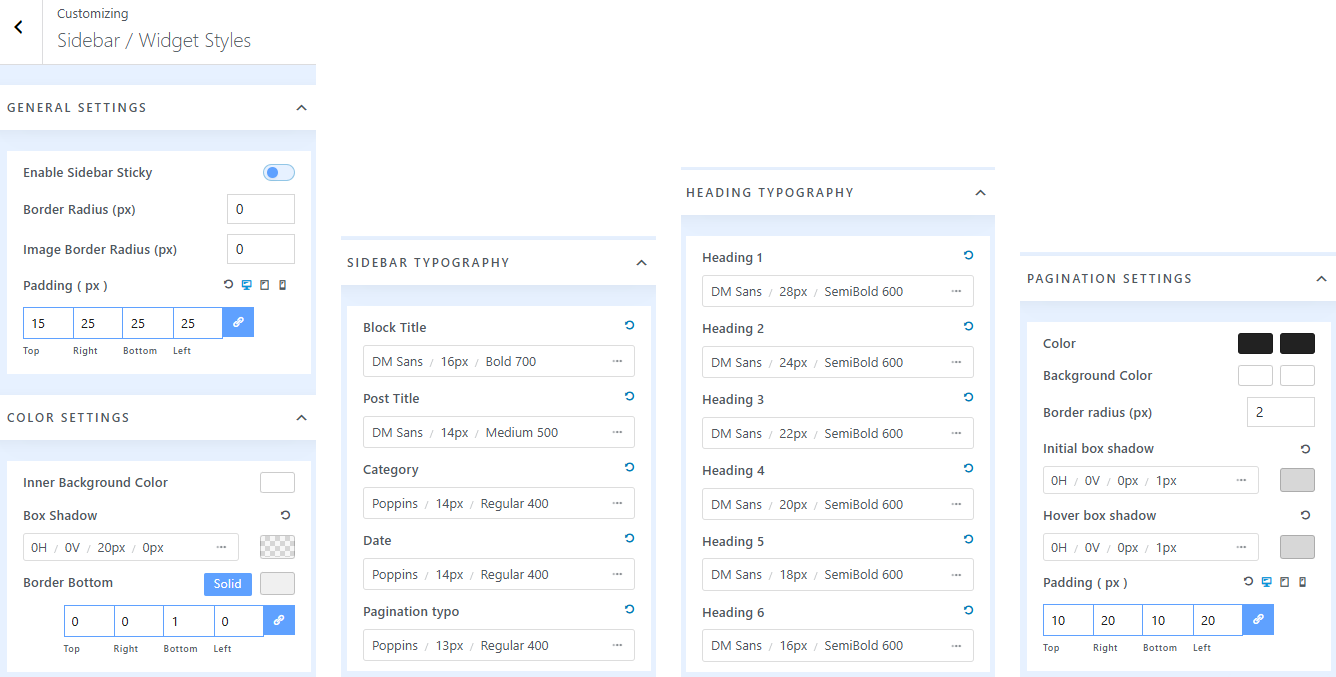Click the Border Radius (px) input field
This screenshot has height=677, width=1336.
tap(260, 209)
